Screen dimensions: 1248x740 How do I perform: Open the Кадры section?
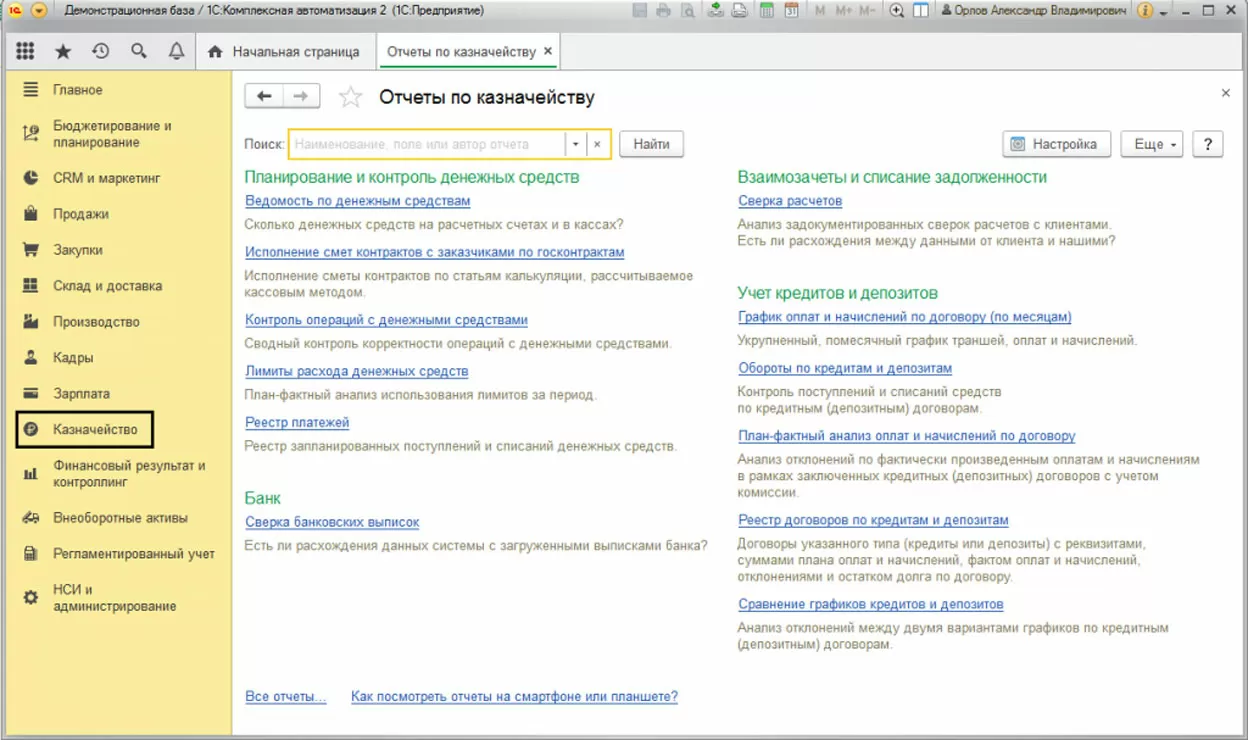pyautogui.click(x=73, y=358)
